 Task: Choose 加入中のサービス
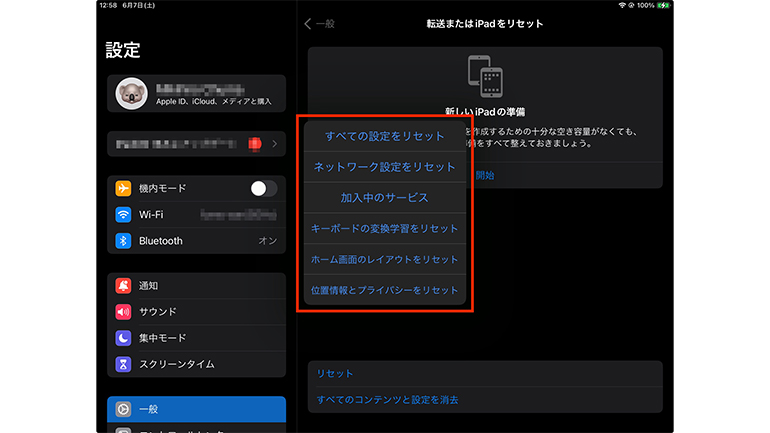point(385,198)
